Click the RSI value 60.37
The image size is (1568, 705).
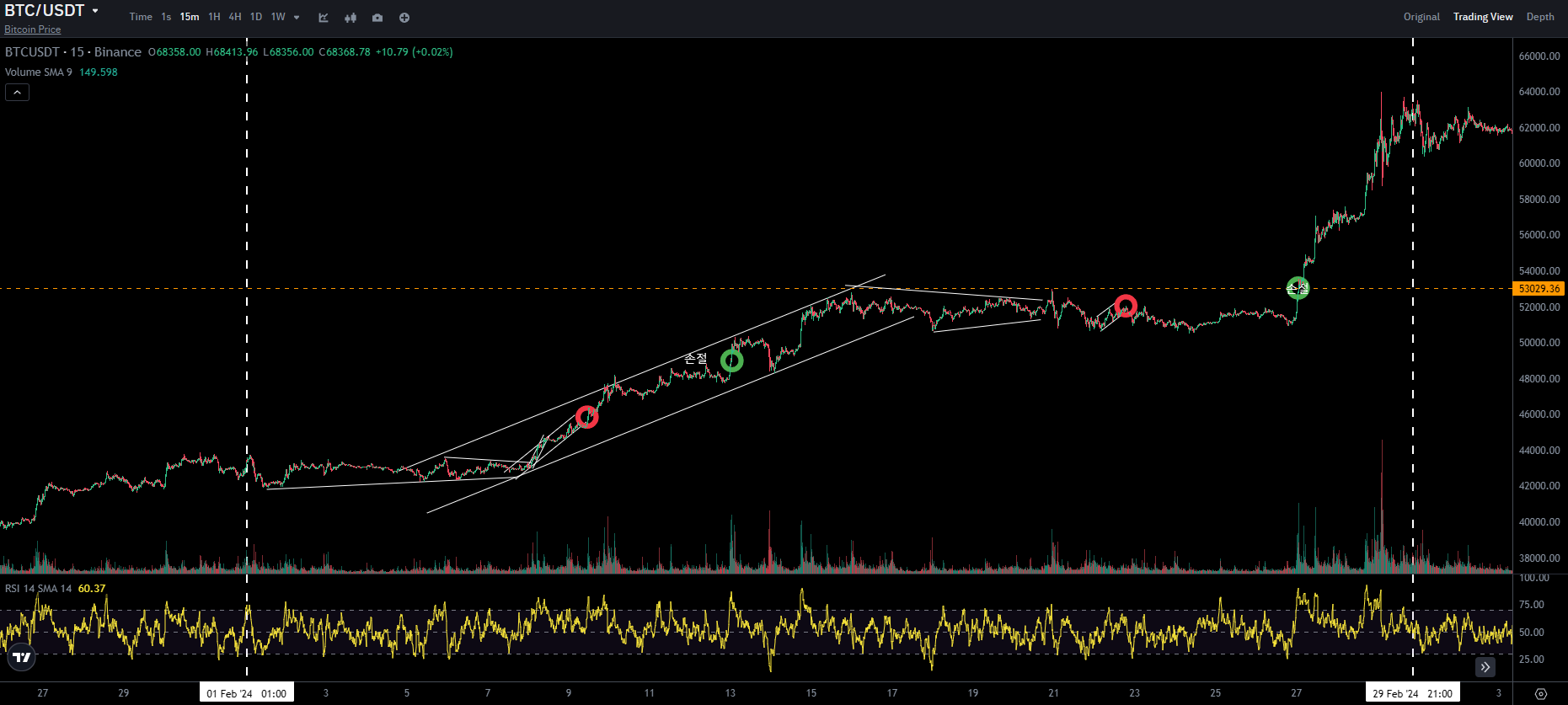point(92,589)
